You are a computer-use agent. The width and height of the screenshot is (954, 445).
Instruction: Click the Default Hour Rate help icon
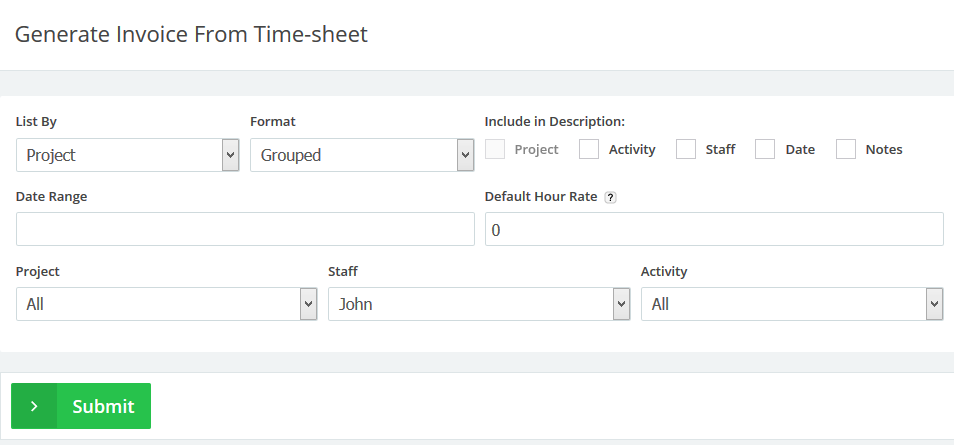click(611, 197)
